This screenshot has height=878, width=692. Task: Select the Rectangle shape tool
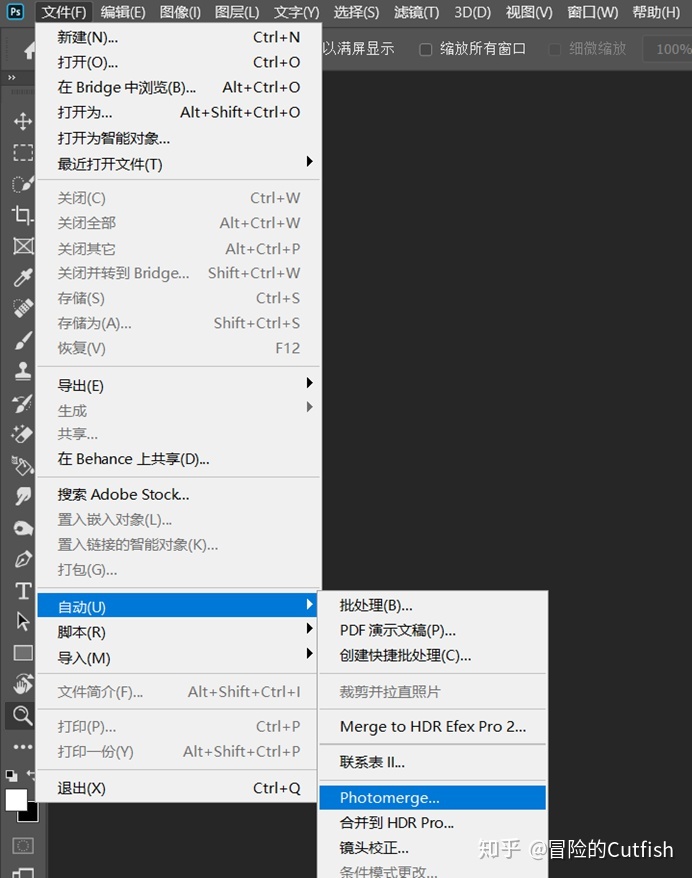click(x=22, y=653)
